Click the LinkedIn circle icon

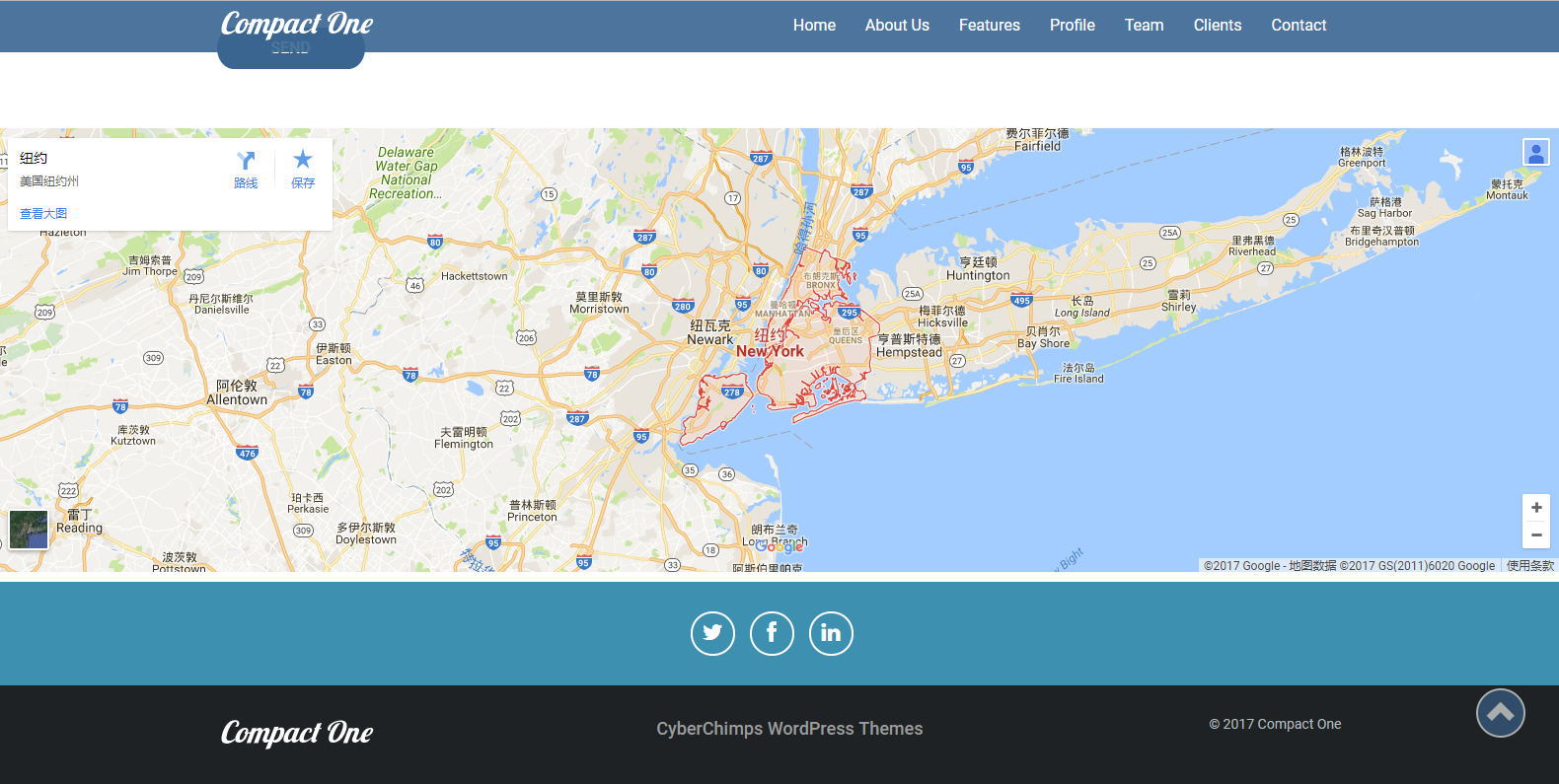tap(831, 633)
